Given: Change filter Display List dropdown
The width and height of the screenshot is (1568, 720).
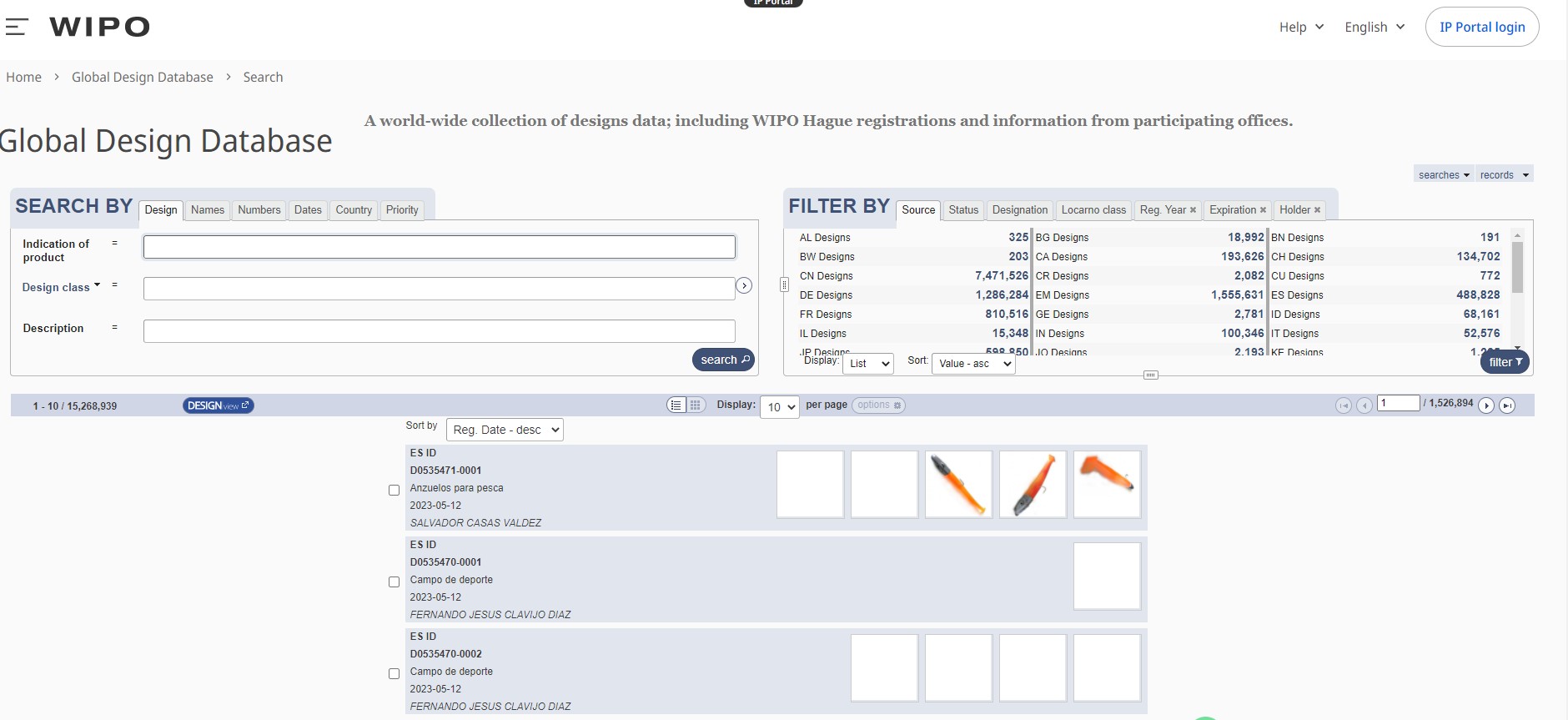Looking at the screenshot, I should pos(868,363).
